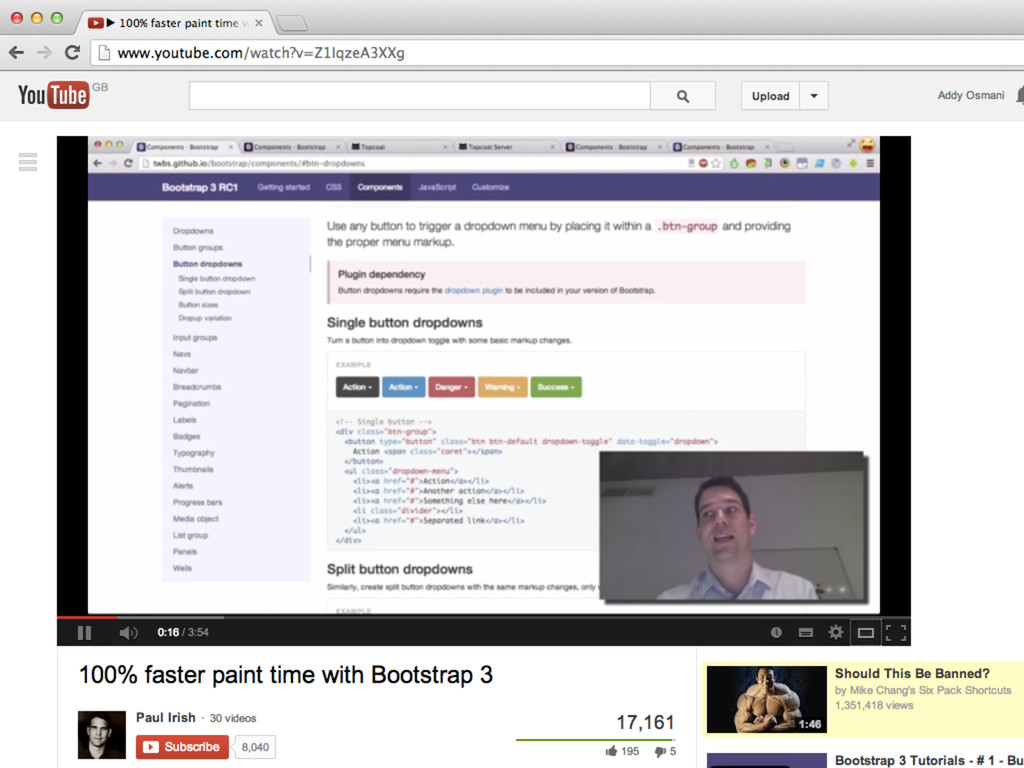Click the Watch Later clock icon
The image size is (1024, 768).
(776, 632)
